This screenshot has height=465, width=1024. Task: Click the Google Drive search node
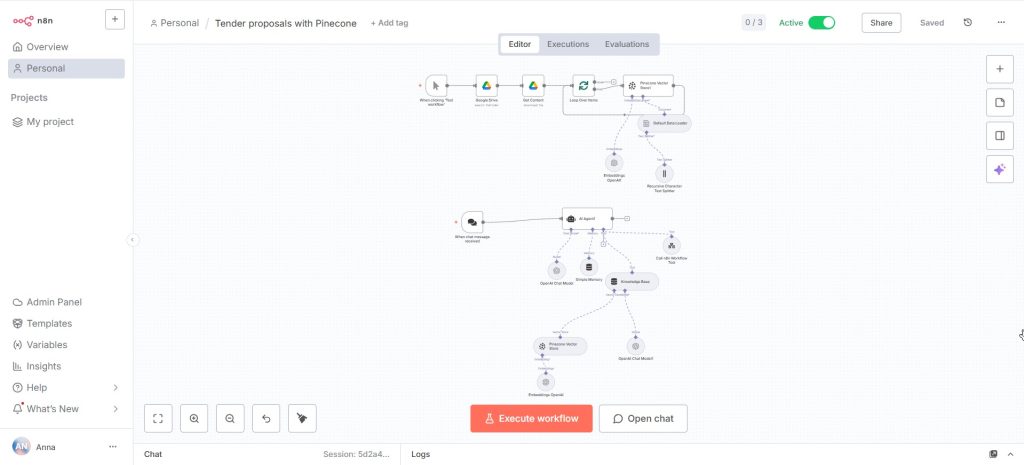click(x=486, y=86)
